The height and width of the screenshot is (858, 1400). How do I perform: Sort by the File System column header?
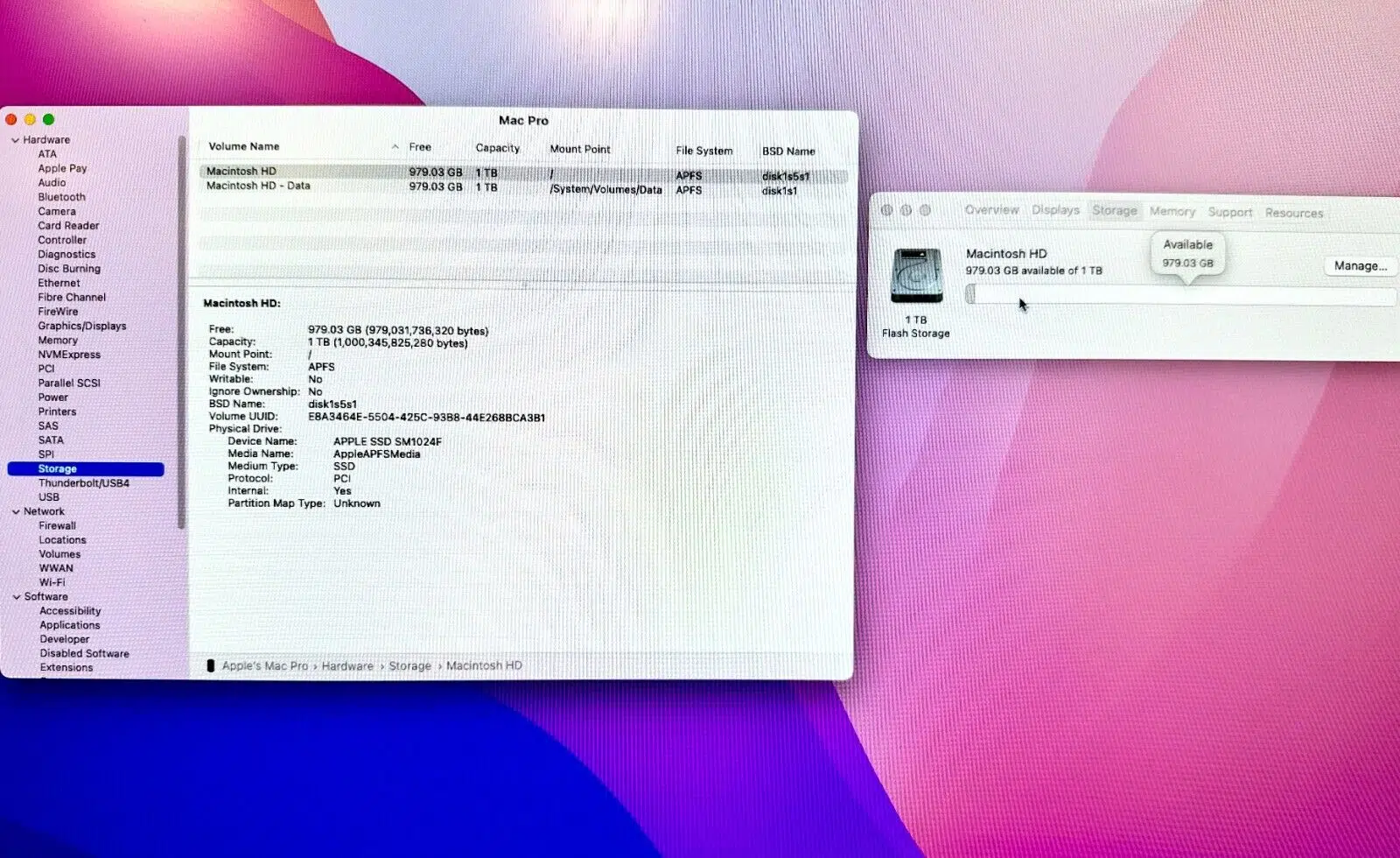[x=704, y=151]
